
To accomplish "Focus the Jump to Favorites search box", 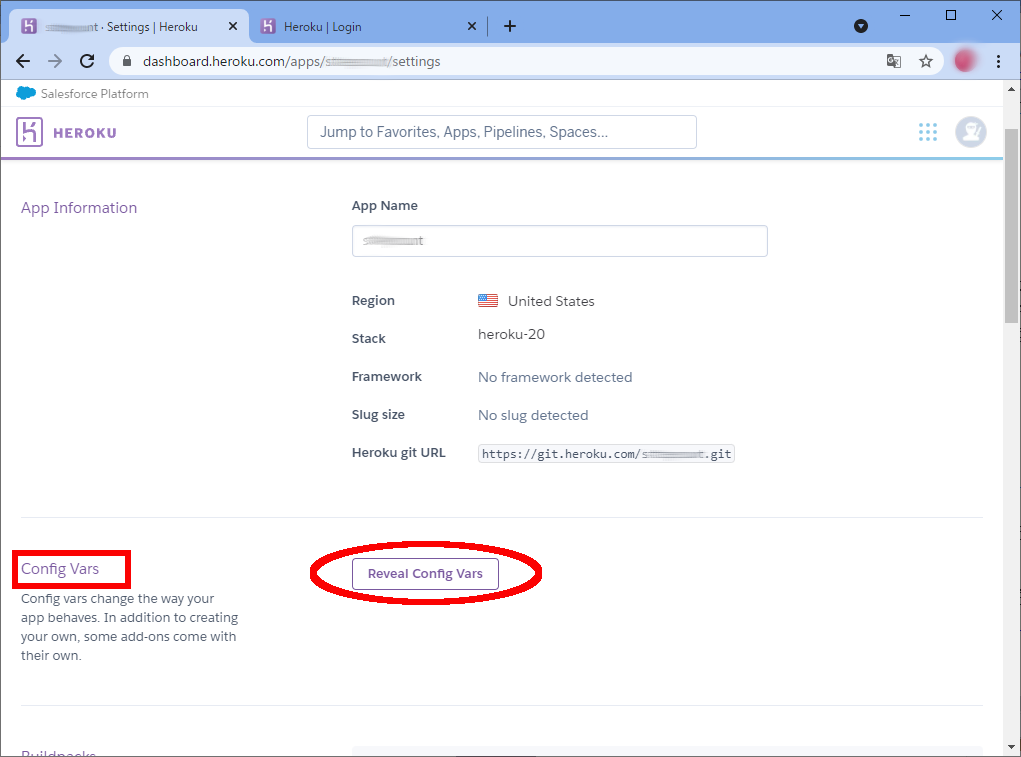I will point(501,132).
